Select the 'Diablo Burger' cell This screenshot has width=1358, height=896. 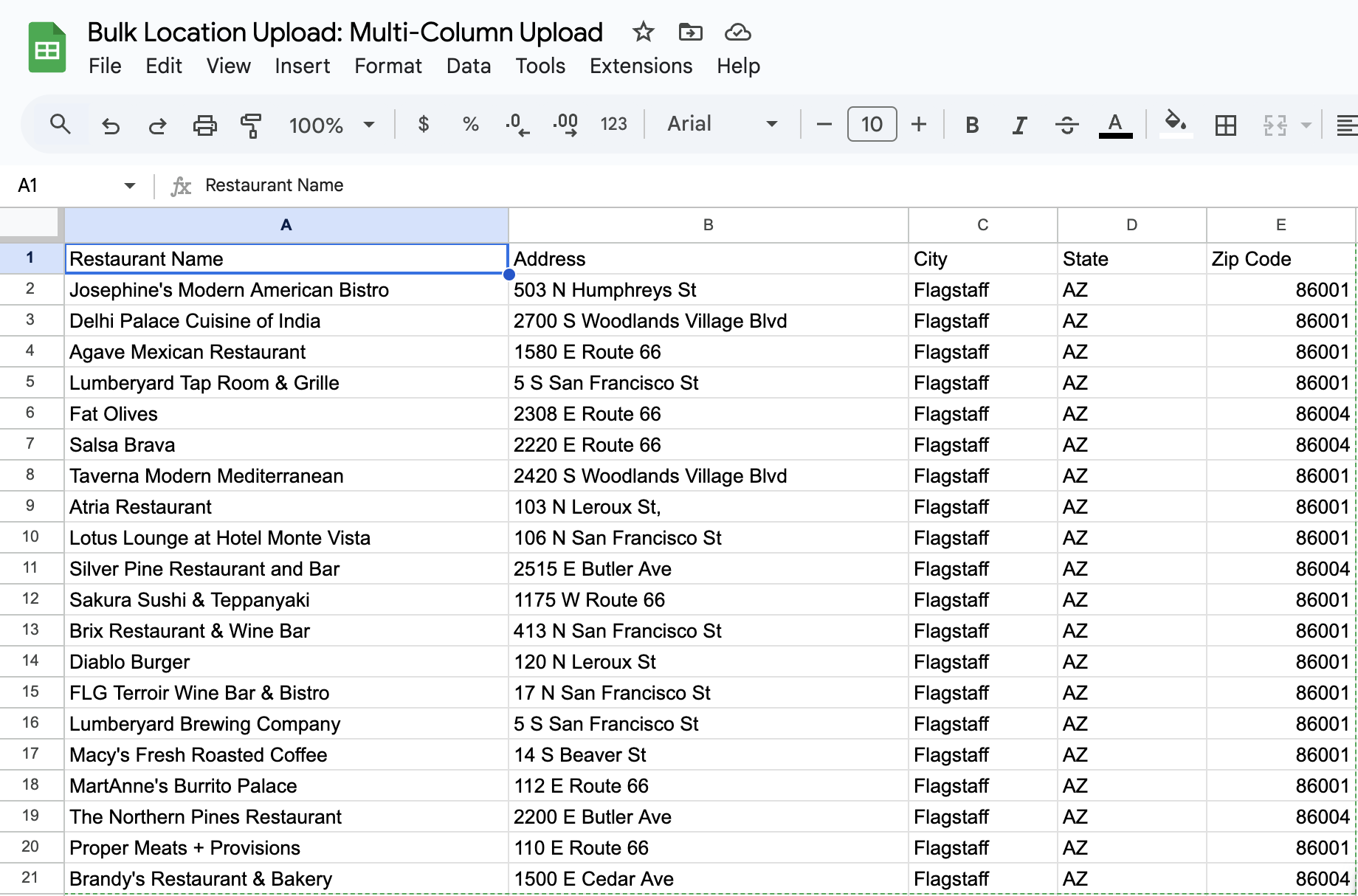[286, 662]
